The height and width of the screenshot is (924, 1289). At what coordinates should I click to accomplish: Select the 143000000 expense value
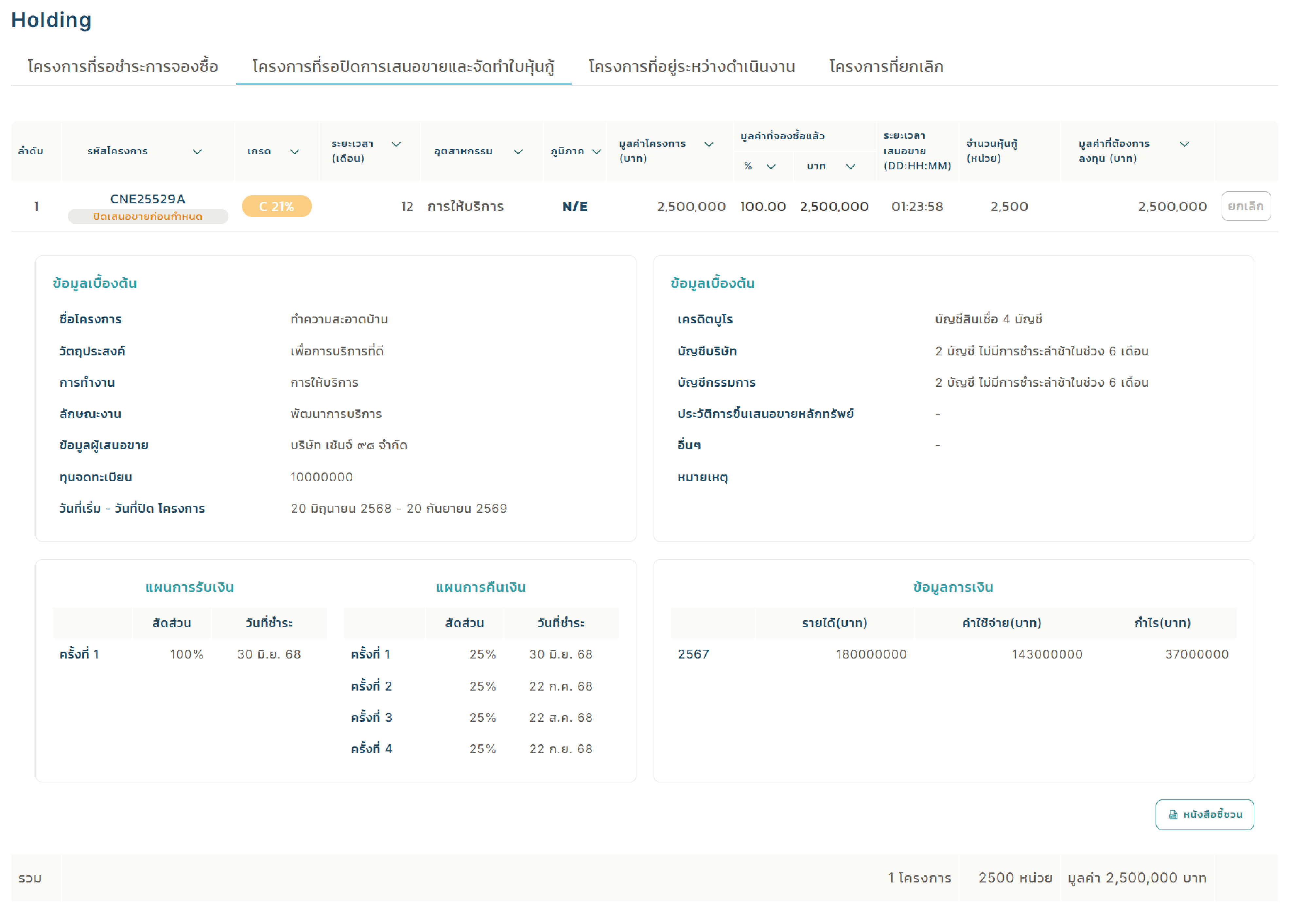[x=1047, y=654]
